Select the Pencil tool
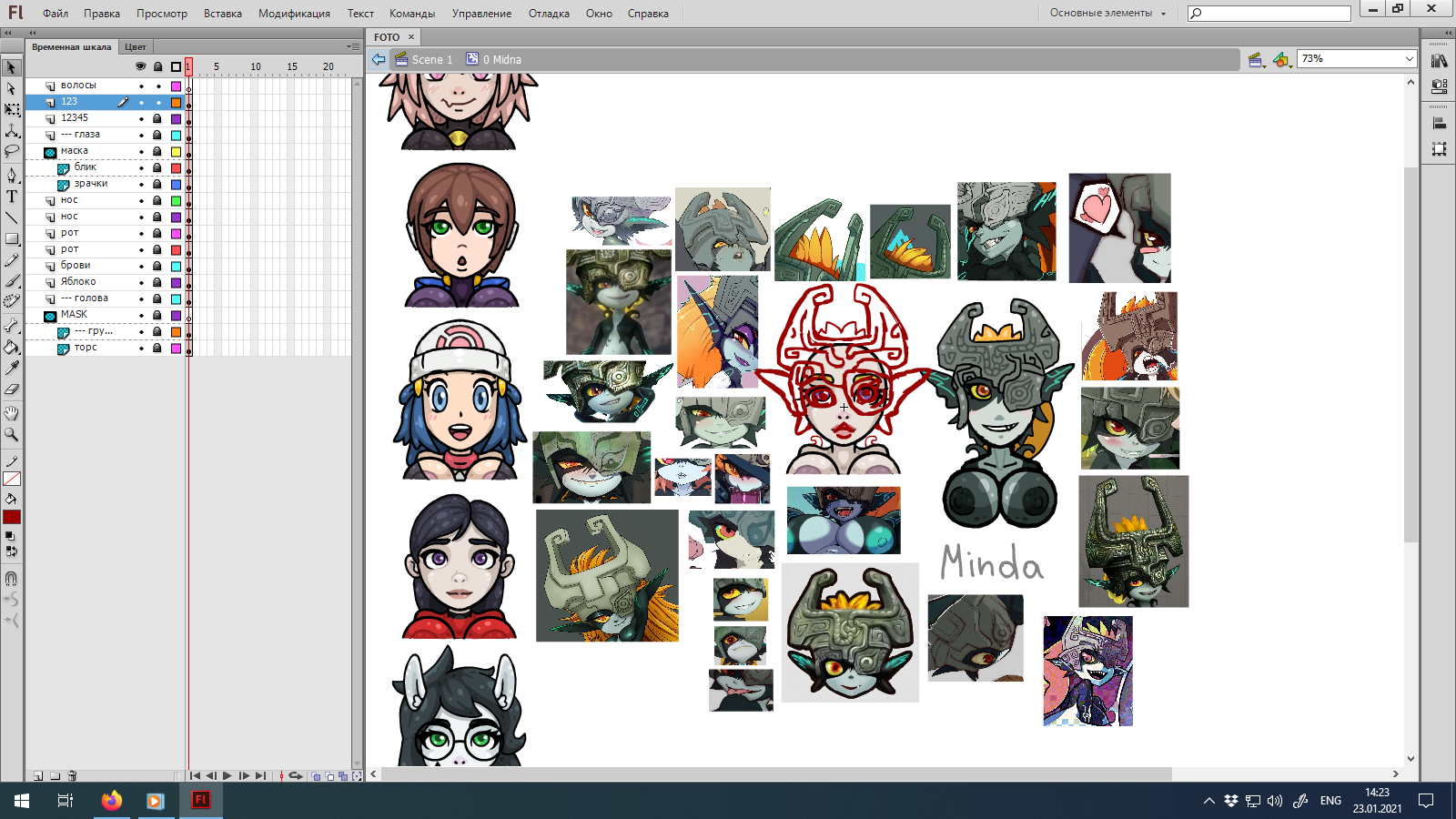This screenshot has height=819, width=1456. [x=11, y=261]
